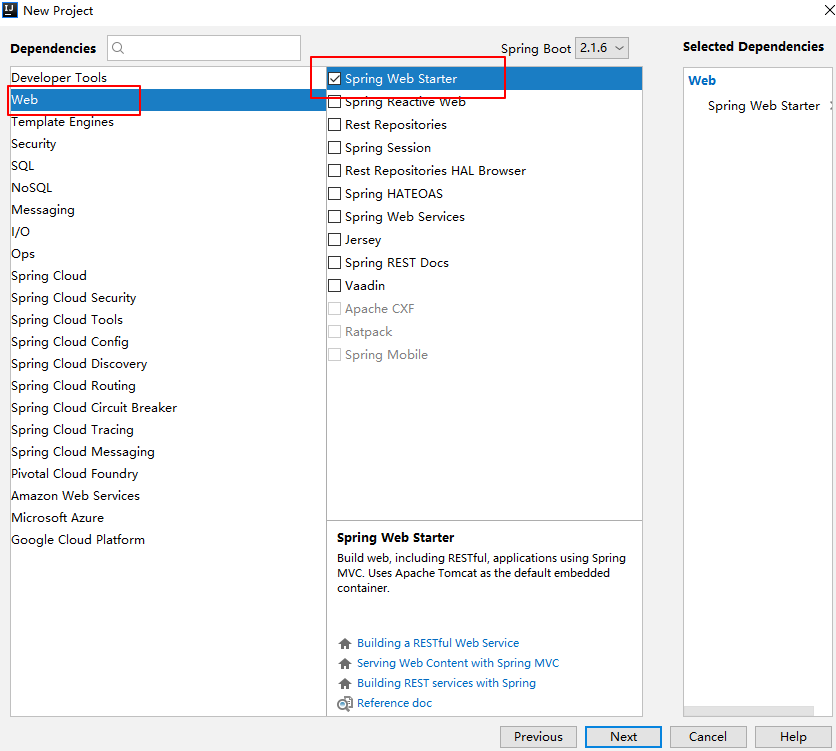This screenshot has width=836, height=751.
Task: Open Serving Web Content with Spring MVC link
Action: 458,663
